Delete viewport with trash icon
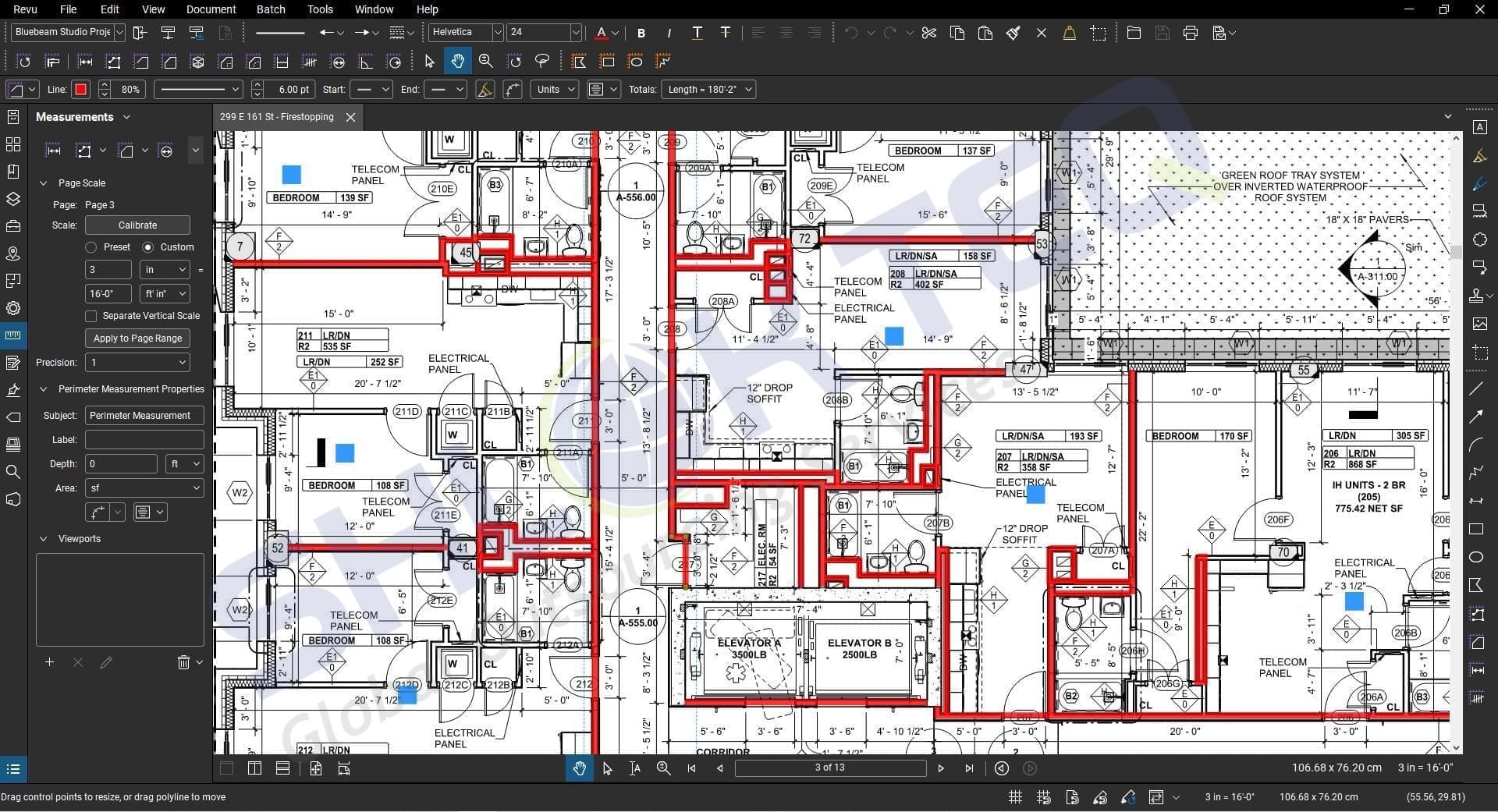 183,662
